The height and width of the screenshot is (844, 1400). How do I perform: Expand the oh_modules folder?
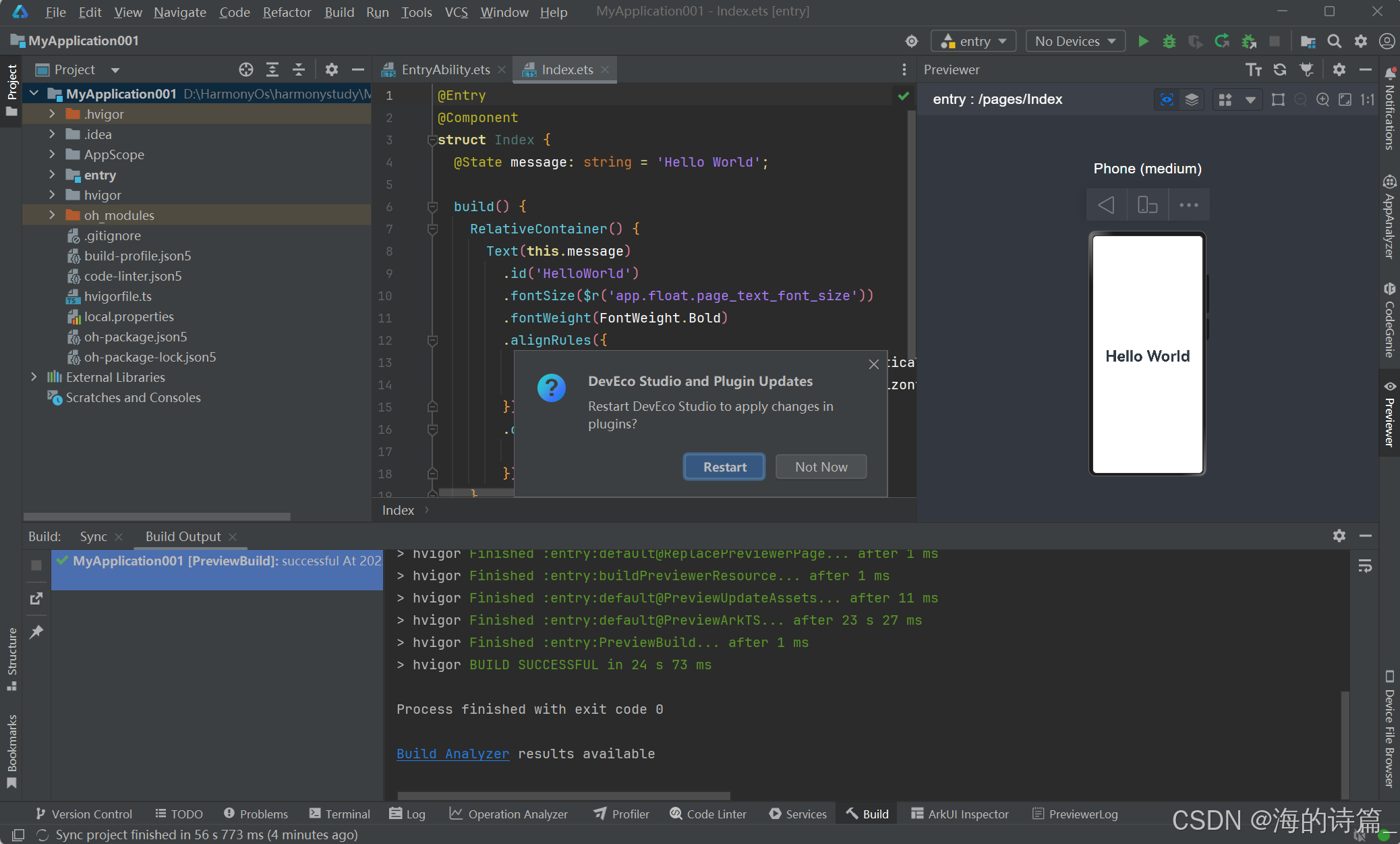tap(52, 215)
